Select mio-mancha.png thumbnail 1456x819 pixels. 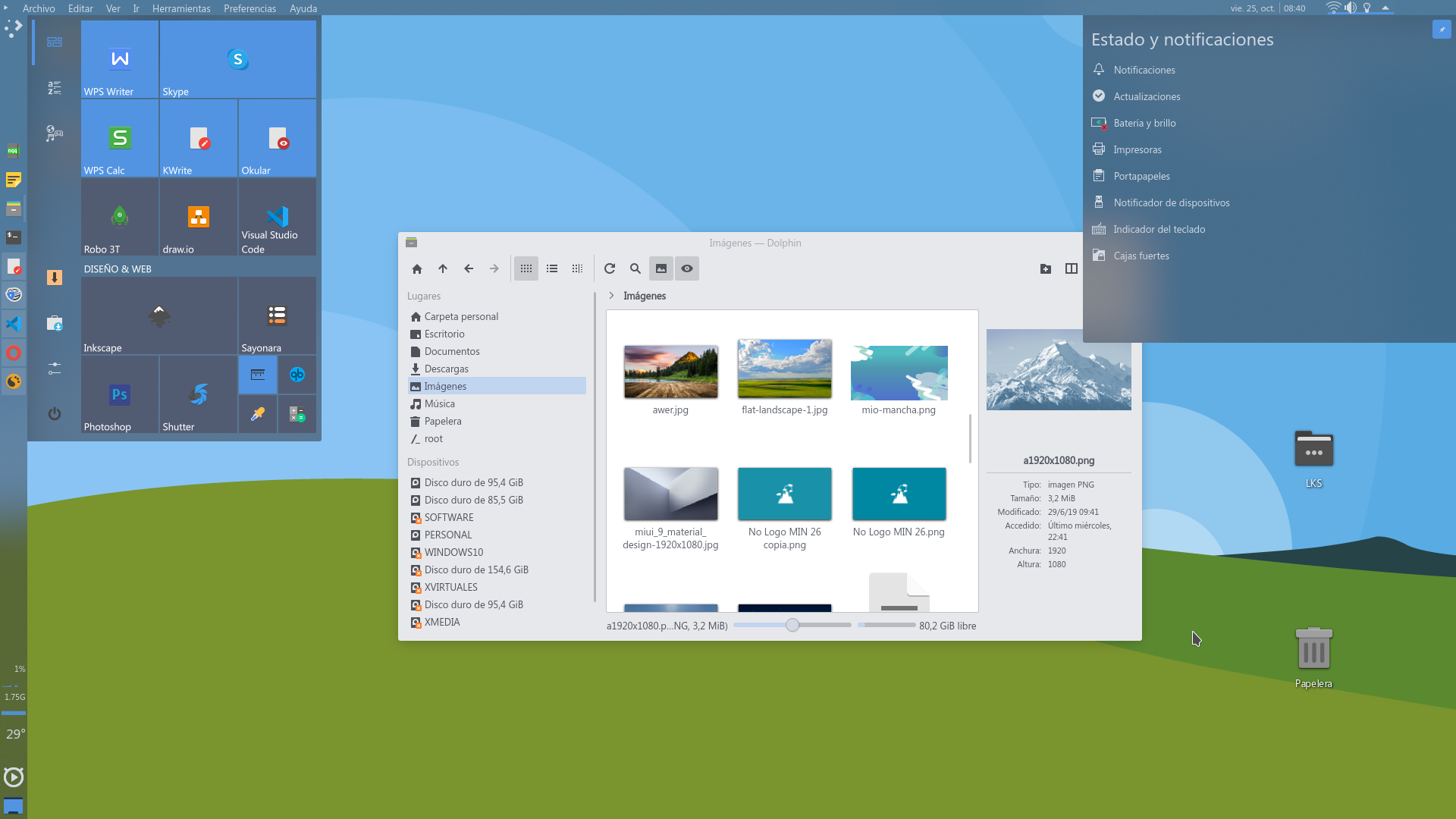899,373
